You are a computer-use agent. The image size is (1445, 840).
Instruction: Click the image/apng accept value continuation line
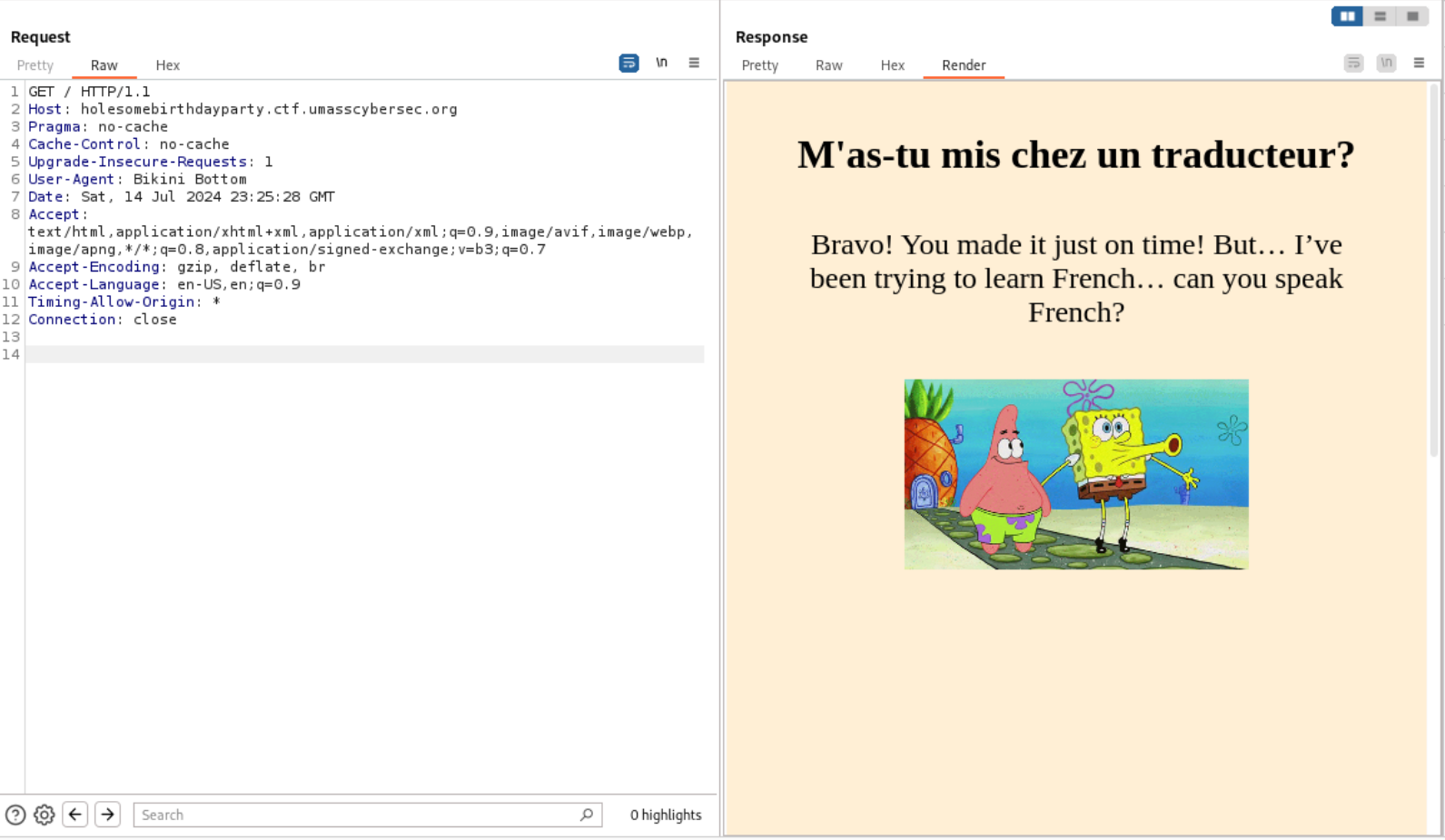click(287, 249)
